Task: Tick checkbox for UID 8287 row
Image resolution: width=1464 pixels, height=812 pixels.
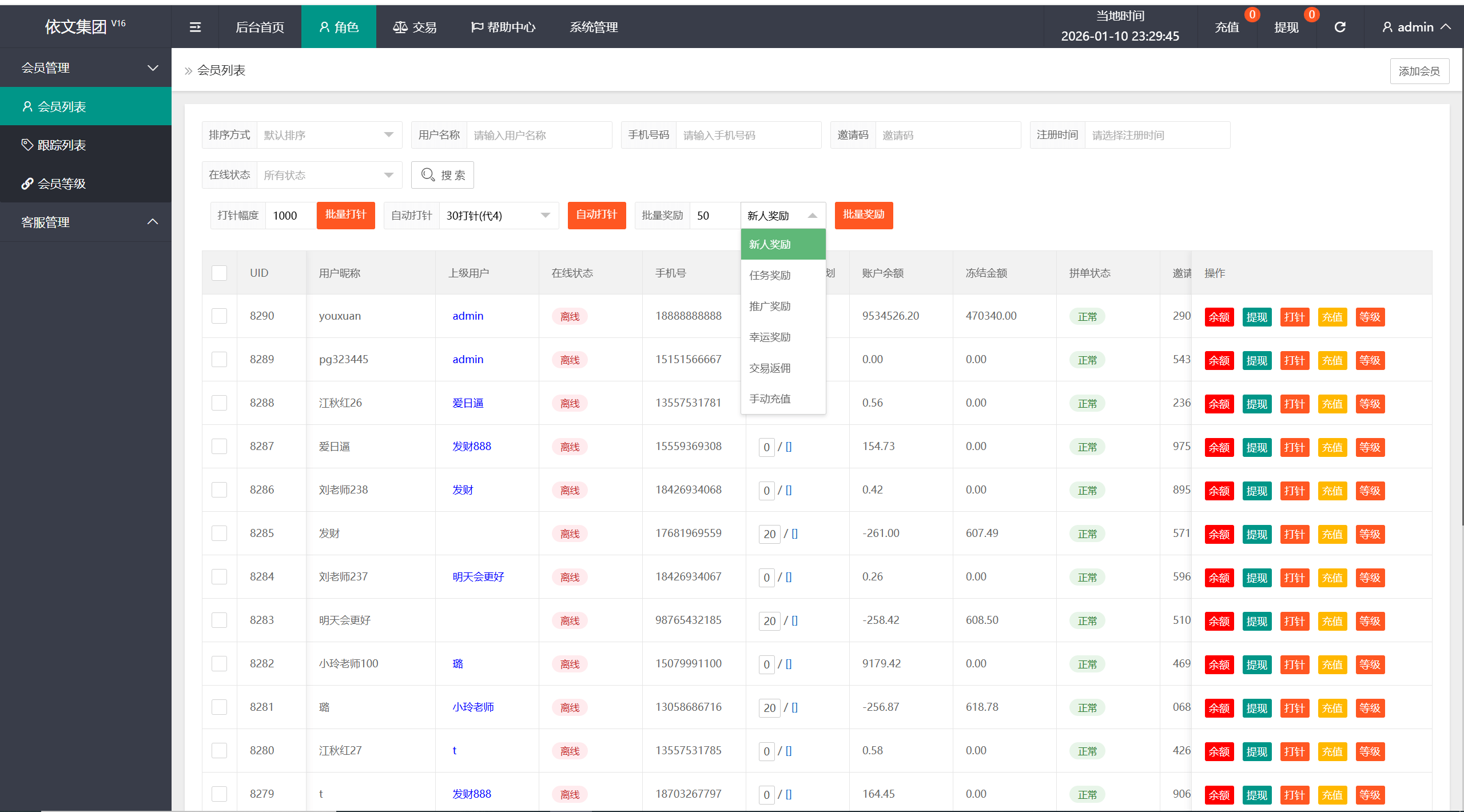Action: [220, 447]
